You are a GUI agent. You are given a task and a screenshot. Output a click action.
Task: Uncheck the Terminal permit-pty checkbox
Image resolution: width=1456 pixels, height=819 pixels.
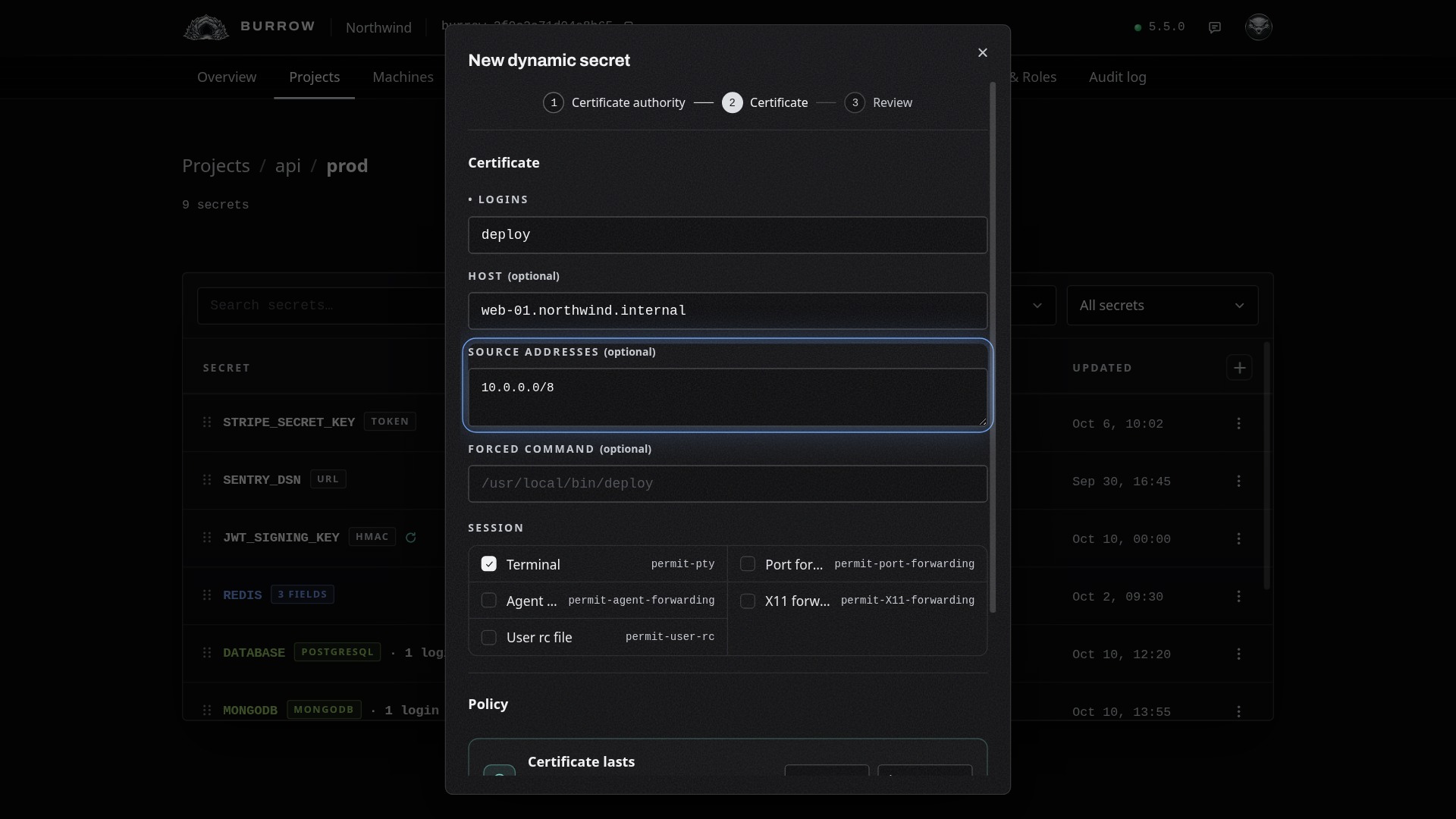489,564
